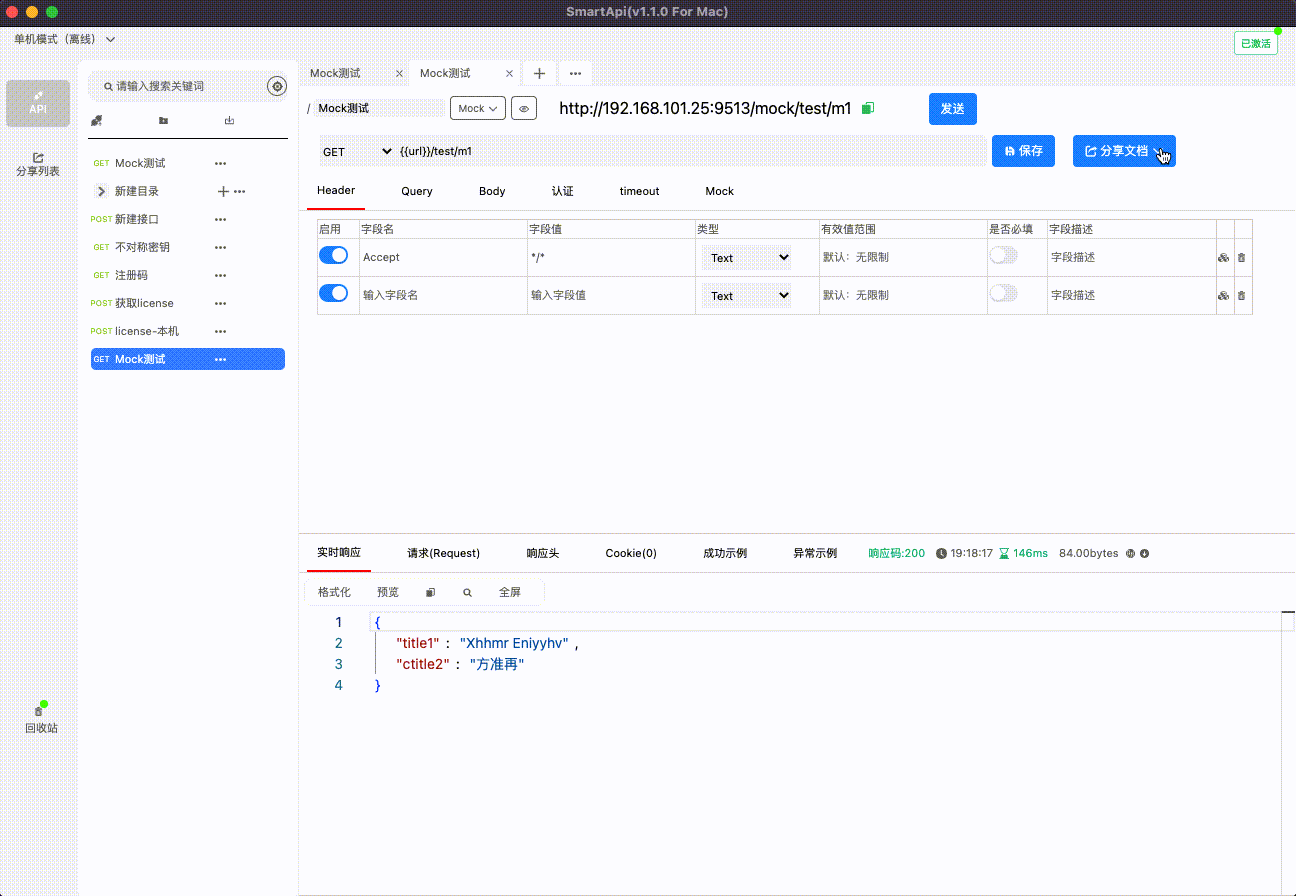Open more options for 不对称密钥

[x=220, y=247]
